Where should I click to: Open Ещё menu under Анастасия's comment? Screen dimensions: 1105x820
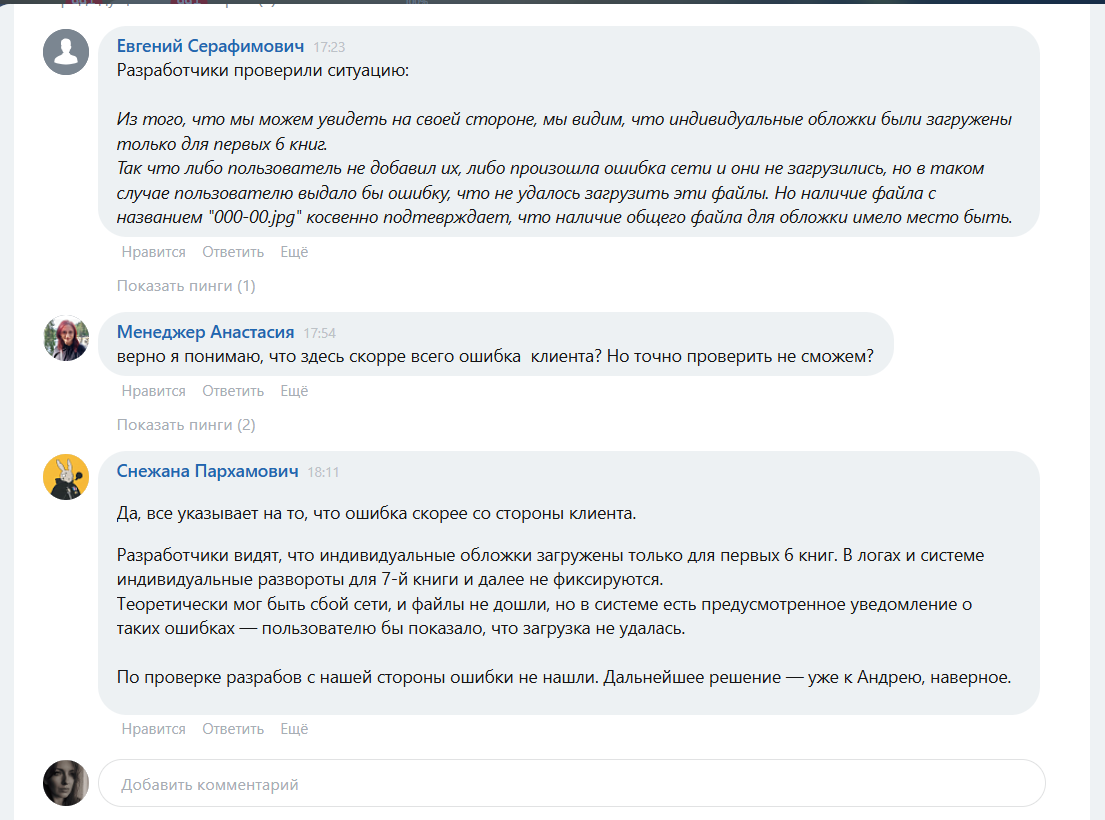[x=294, y=391]
